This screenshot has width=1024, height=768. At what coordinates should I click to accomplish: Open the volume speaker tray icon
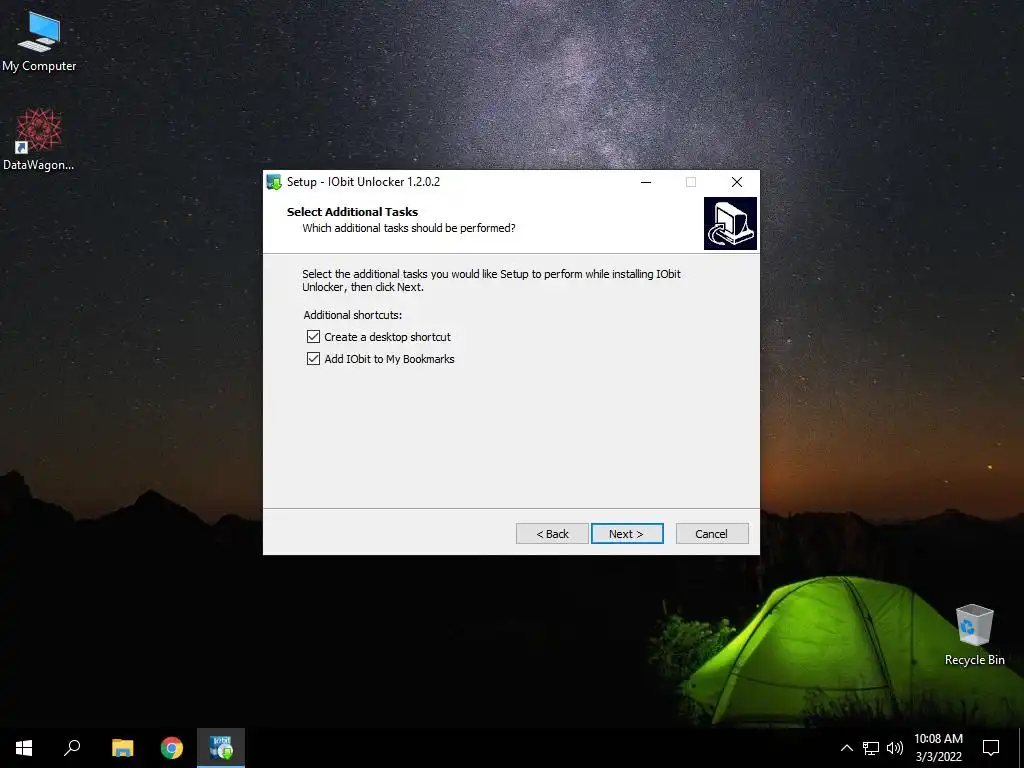(x=895, y=748)
